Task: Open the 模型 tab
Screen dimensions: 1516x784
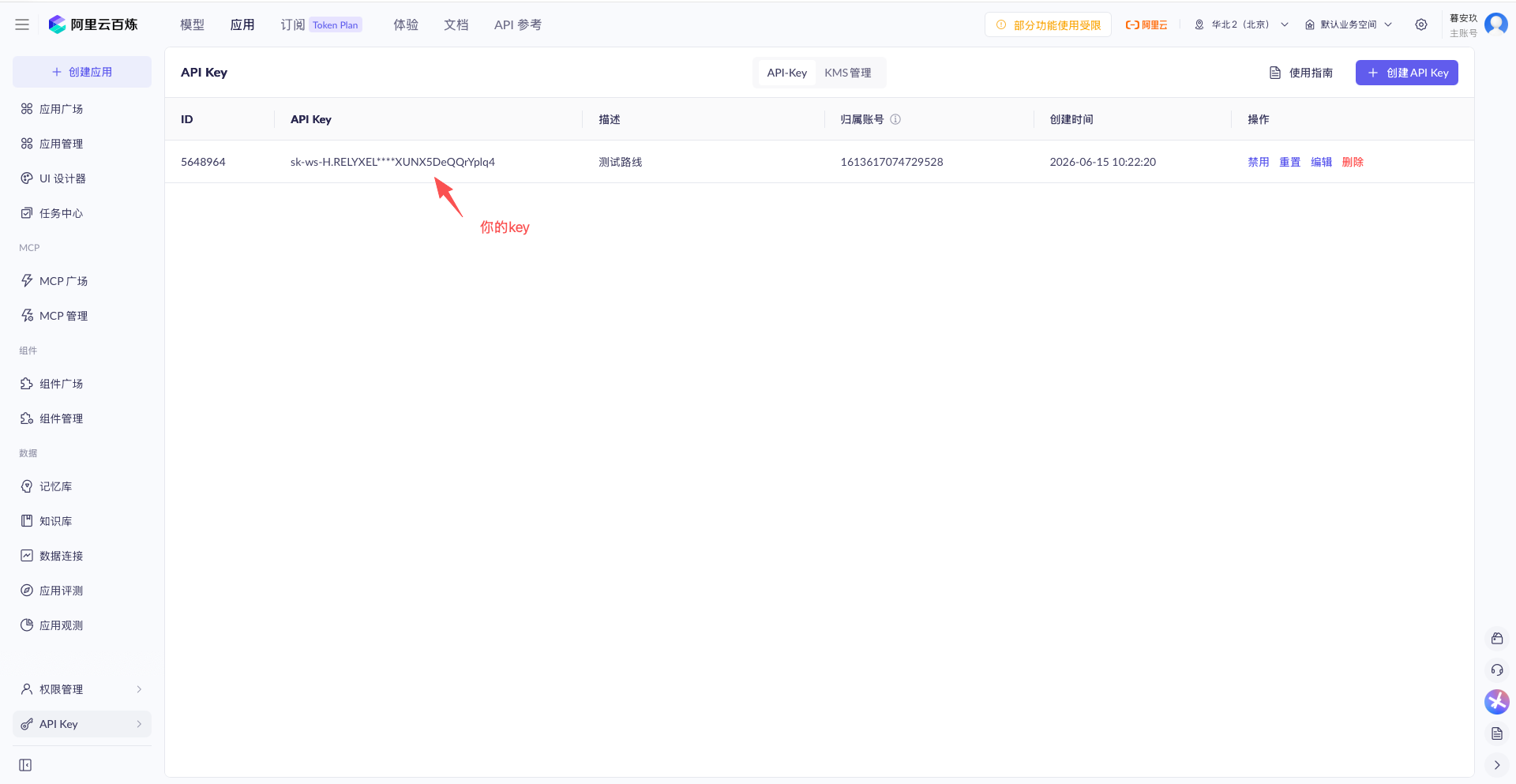Action: (x=192, y=24)
